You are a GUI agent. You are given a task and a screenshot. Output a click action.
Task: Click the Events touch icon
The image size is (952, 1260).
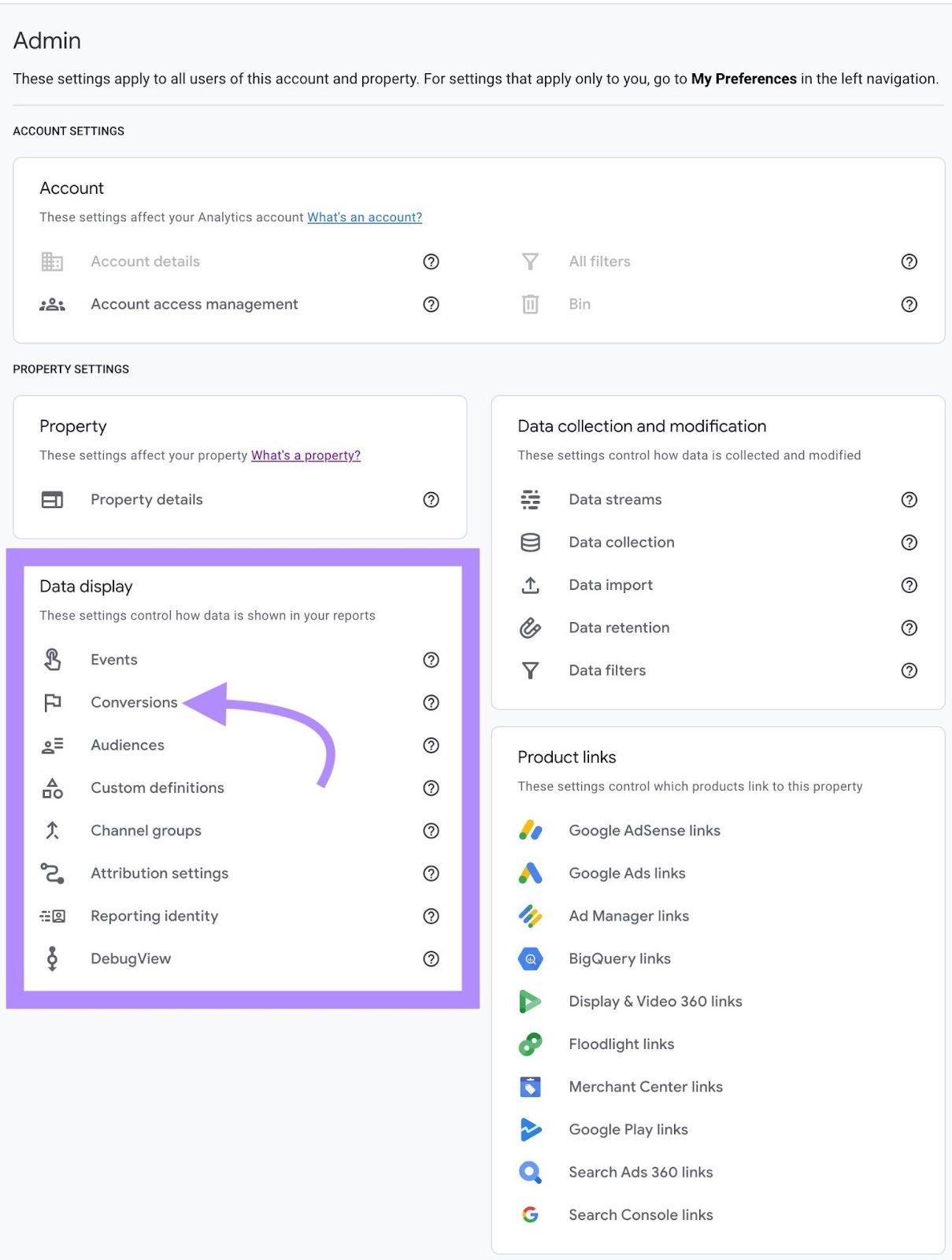(x=52, y=660)
